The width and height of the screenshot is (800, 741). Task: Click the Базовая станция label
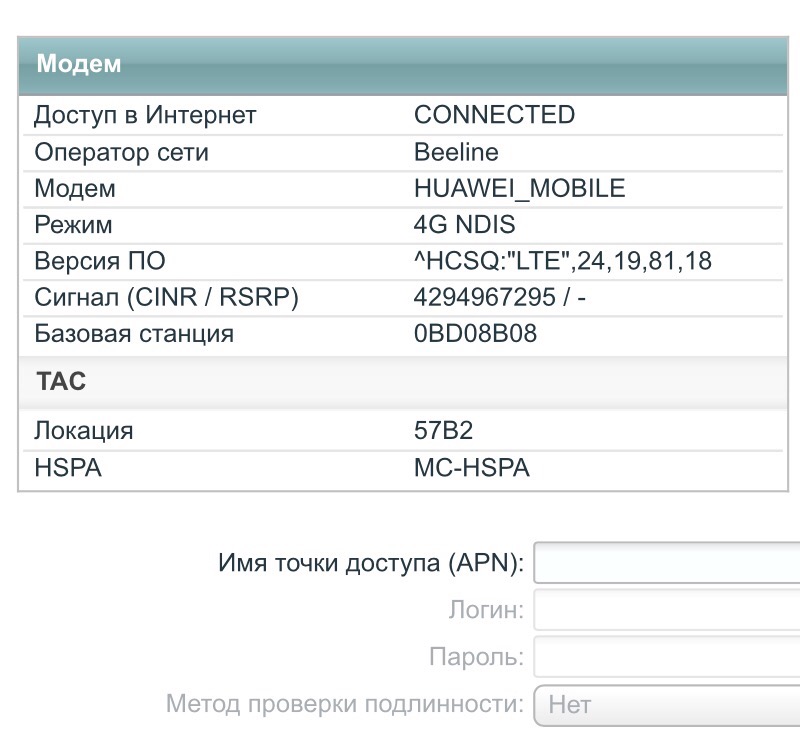coord(134,334)
